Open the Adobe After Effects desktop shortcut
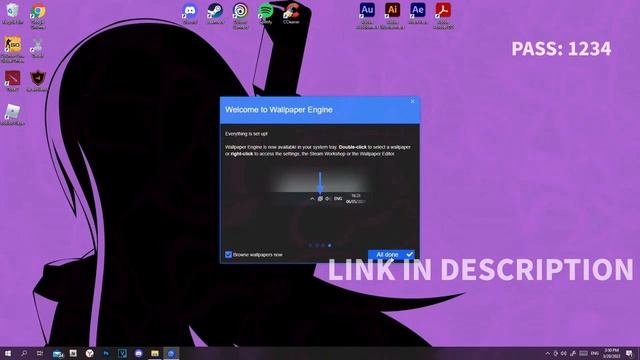640x360 pixels. pos(418,13)
